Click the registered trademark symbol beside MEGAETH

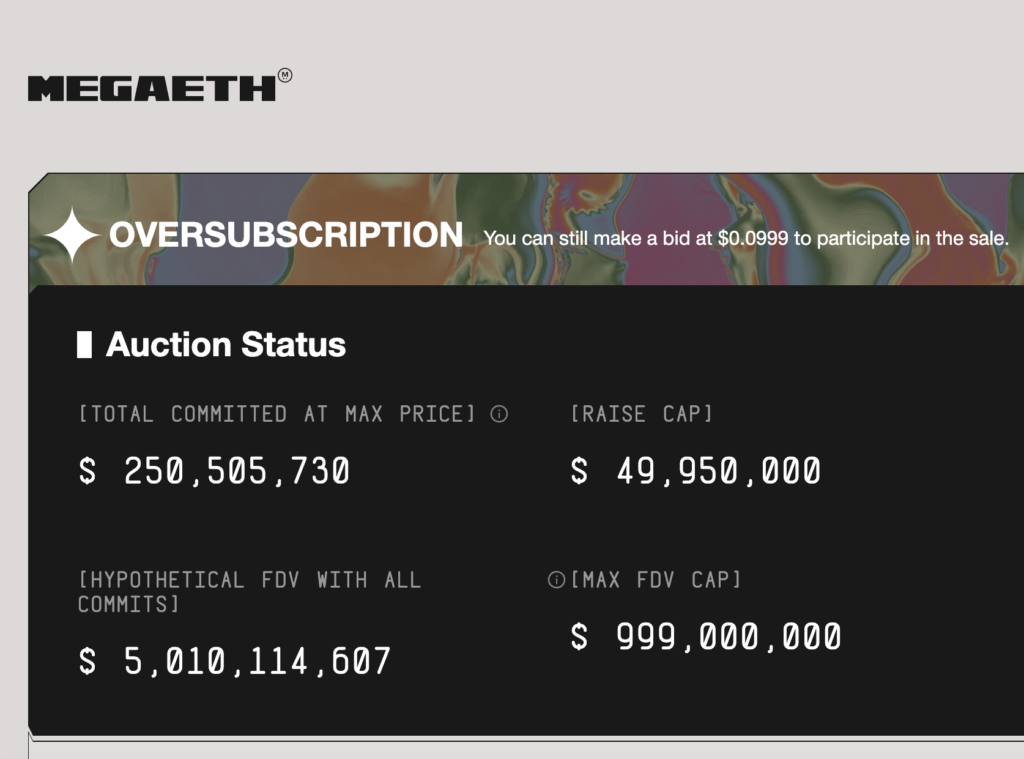coord(285,75)
